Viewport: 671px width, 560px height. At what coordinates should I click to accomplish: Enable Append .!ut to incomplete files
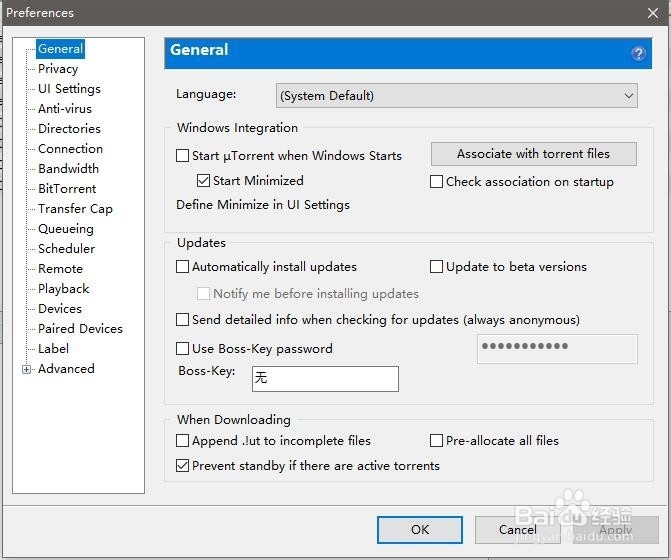(x=183, y=440)
